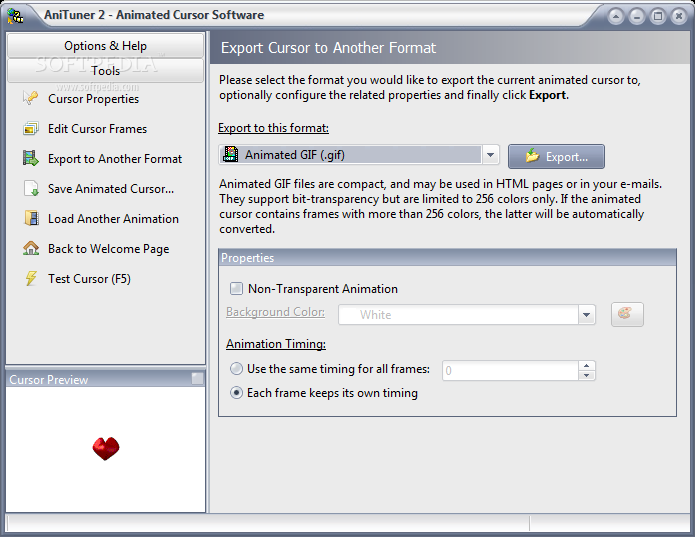Click the title bar up-arrow button

616,17
